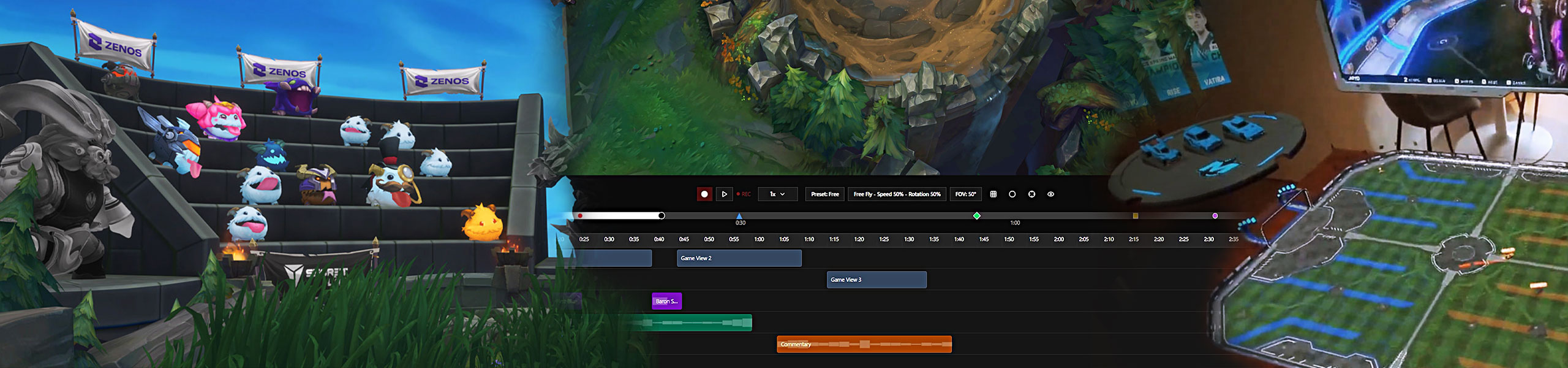The height and width of the screenshot is (368, 1568).
Task: Select the purple circle timeline marker
Action: coord(1215,216)
